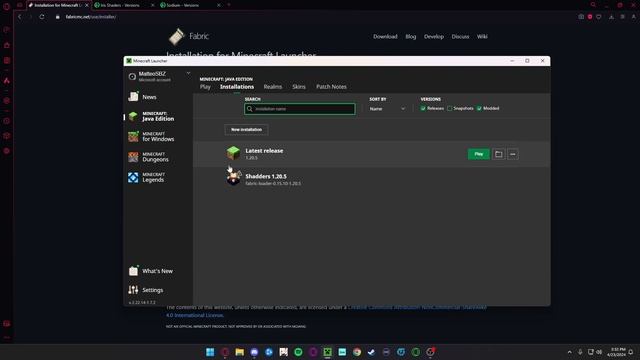Close the Iris Shaders browser tab

(x=153, y=5)
